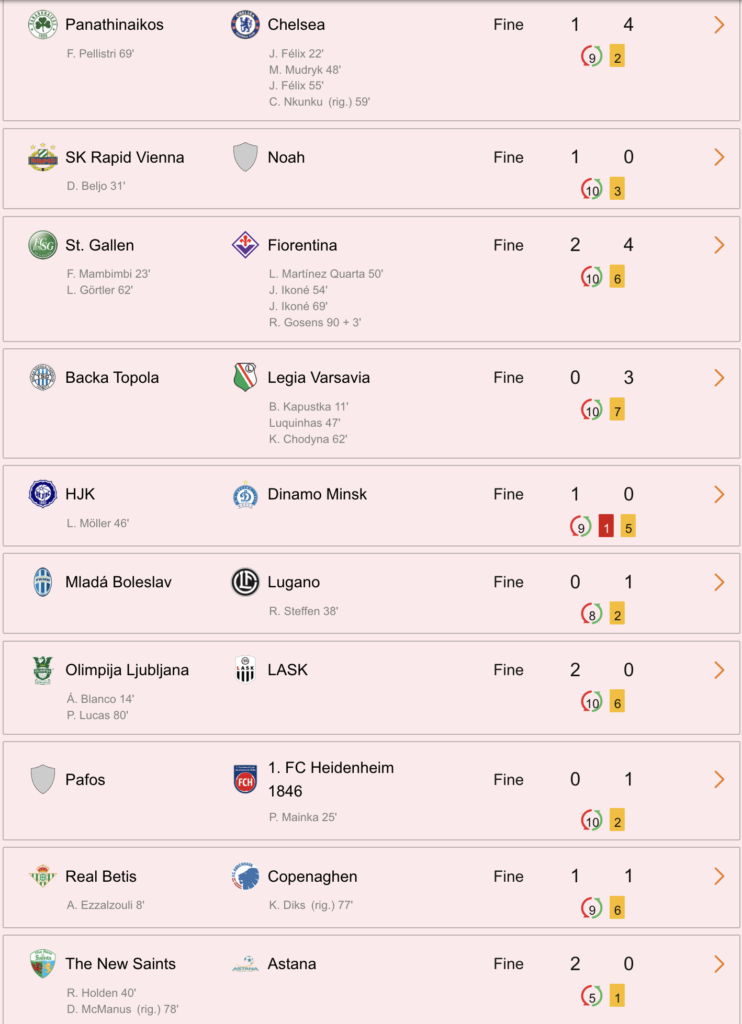Click the Fiorentina purple crest
Image resolution: width=742 pixels, height=1024 pixels.
point(245,245)
